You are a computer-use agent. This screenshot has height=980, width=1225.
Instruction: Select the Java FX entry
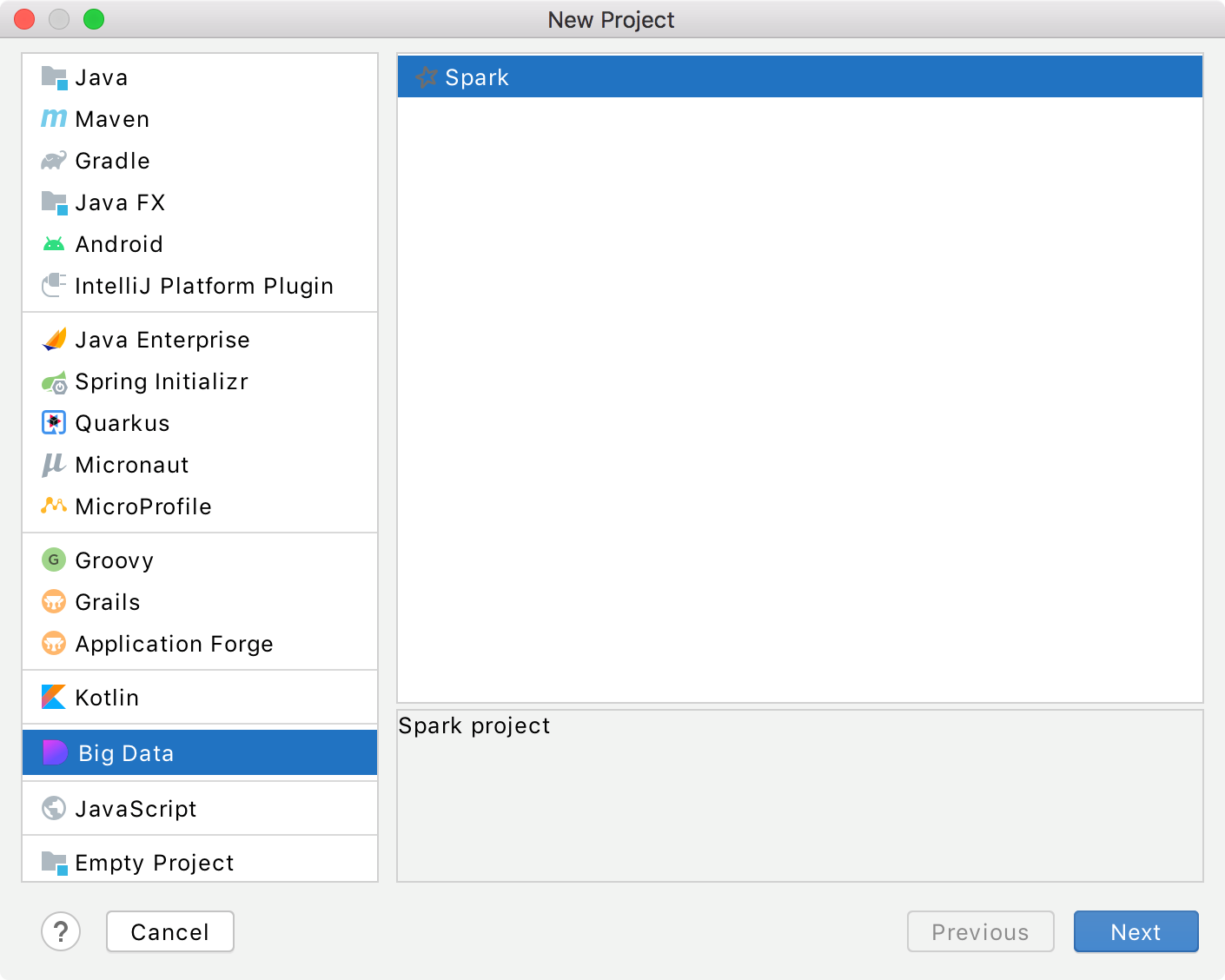(x=200, y=202)
